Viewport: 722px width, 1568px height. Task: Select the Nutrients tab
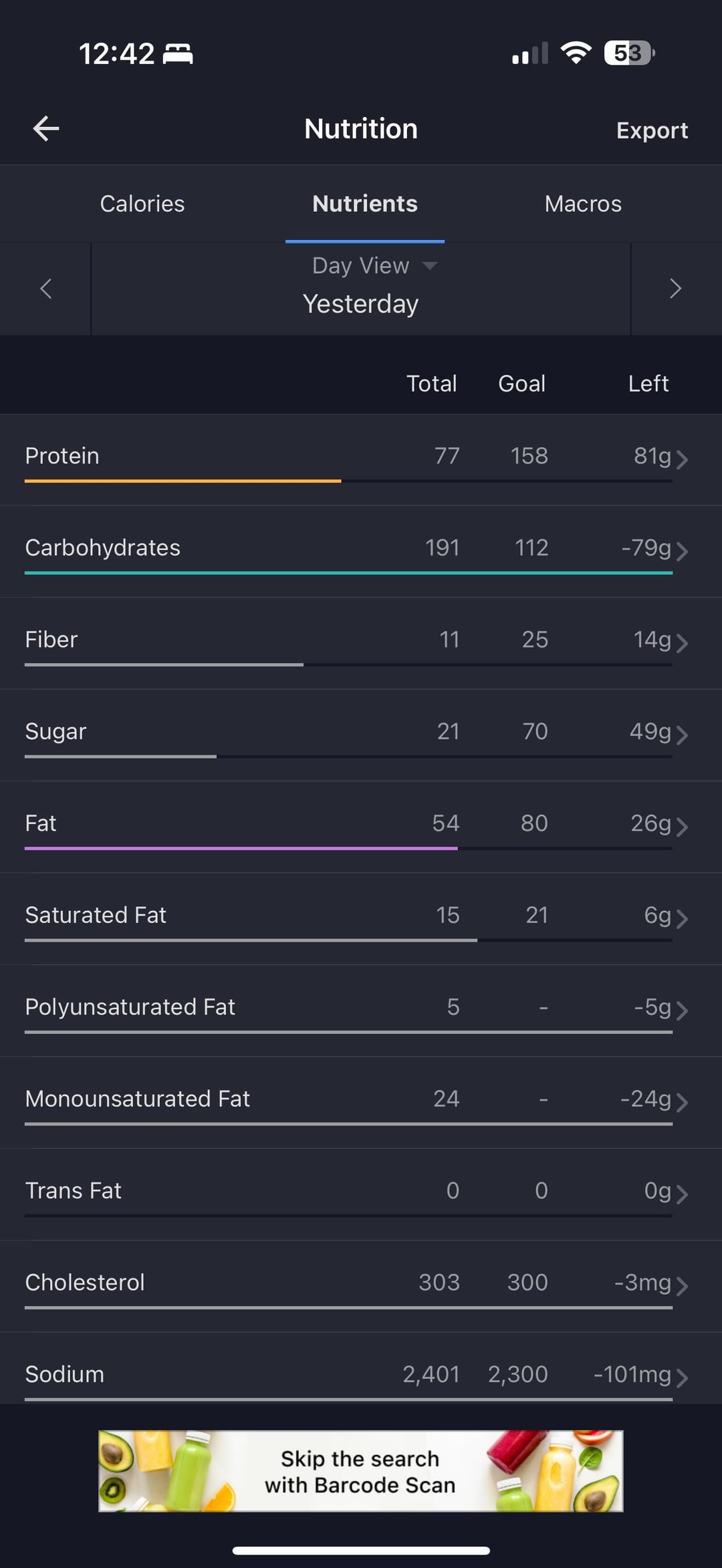pos(365,204)
